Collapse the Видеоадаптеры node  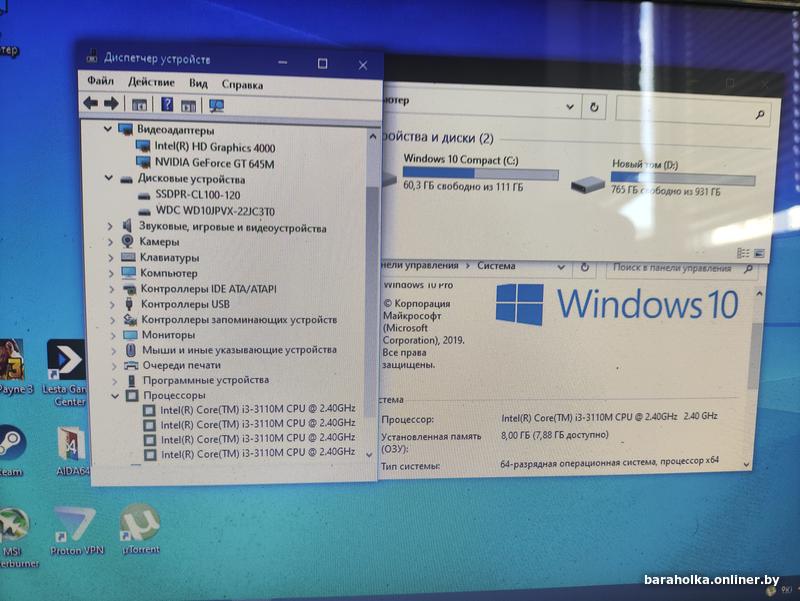point(108,129)
